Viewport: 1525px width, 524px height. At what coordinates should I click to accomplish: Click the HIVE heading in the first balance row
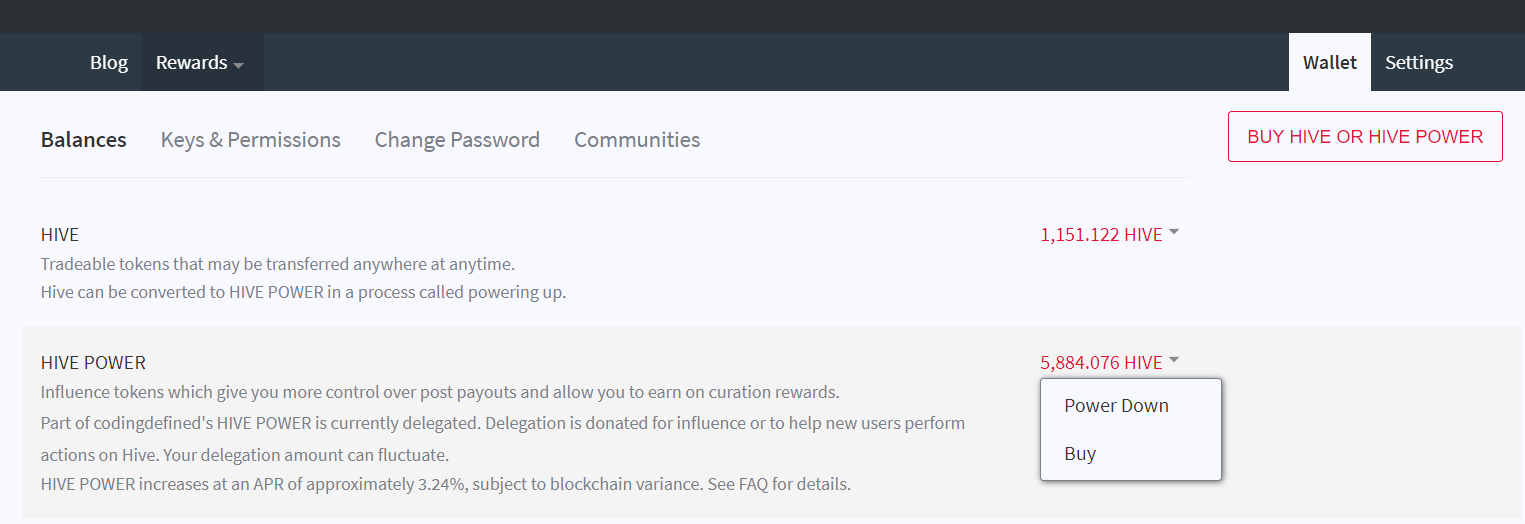point(60,235)
